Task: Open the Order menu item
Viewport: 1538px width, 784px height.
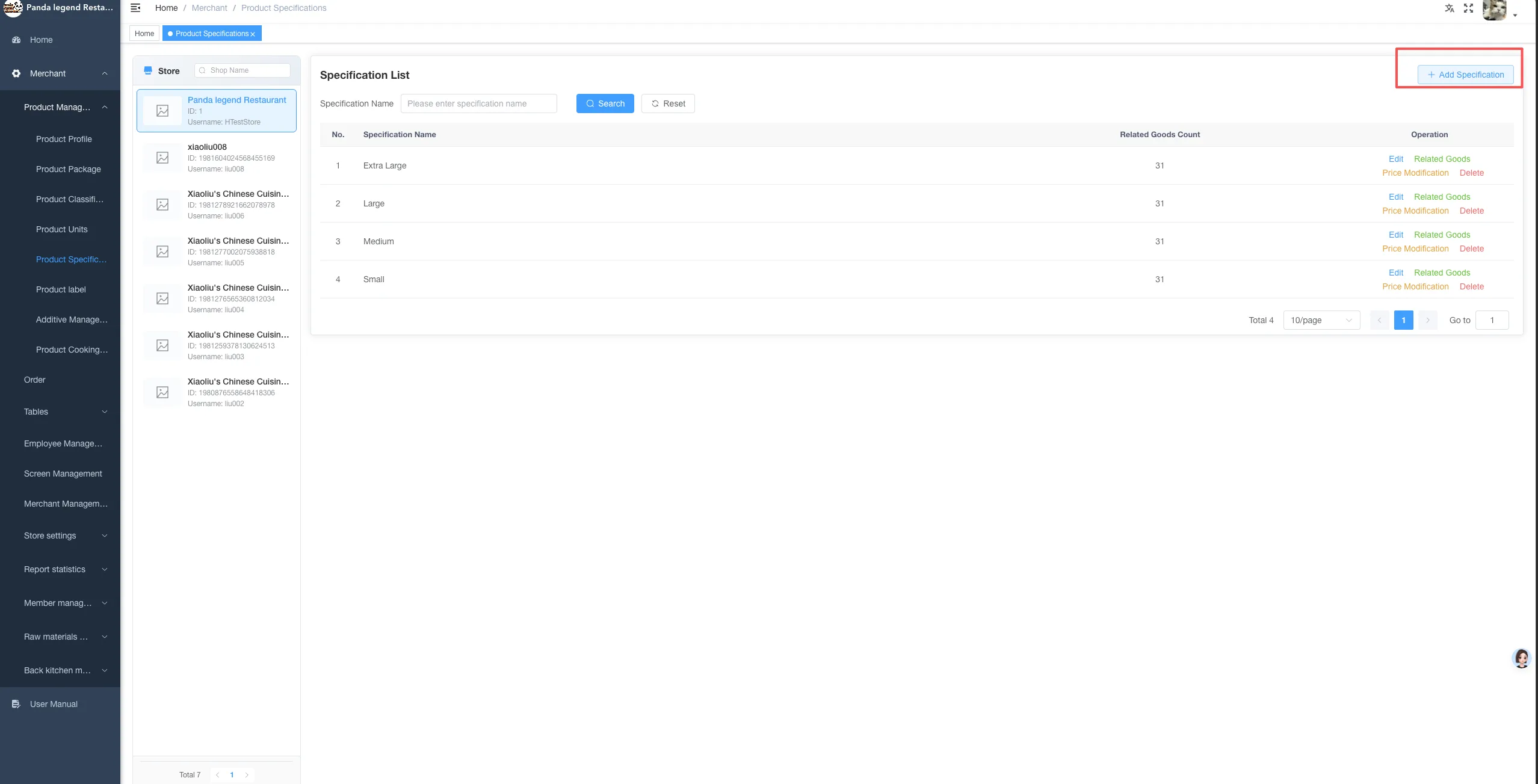Action: point(35,380)
